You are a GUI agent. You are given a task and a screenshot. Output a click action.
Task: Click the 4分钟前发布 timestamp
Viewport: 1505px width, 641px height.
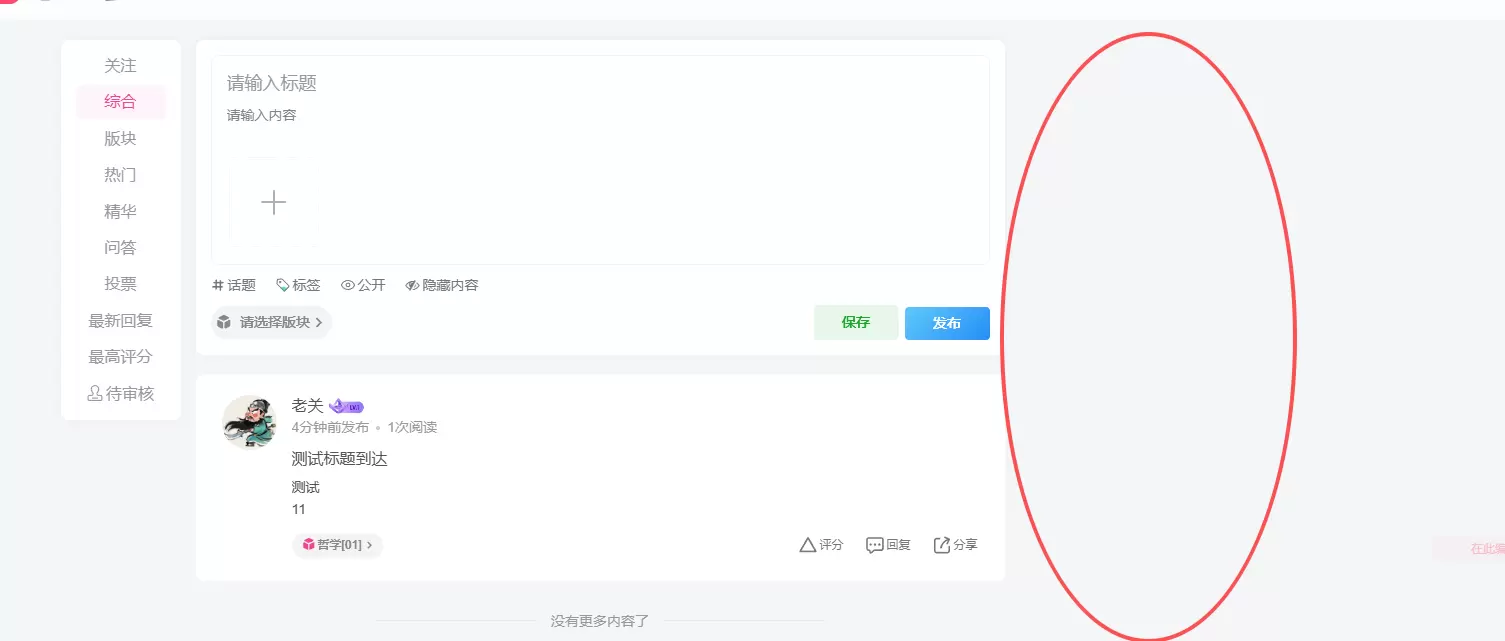tap(330, 427)
